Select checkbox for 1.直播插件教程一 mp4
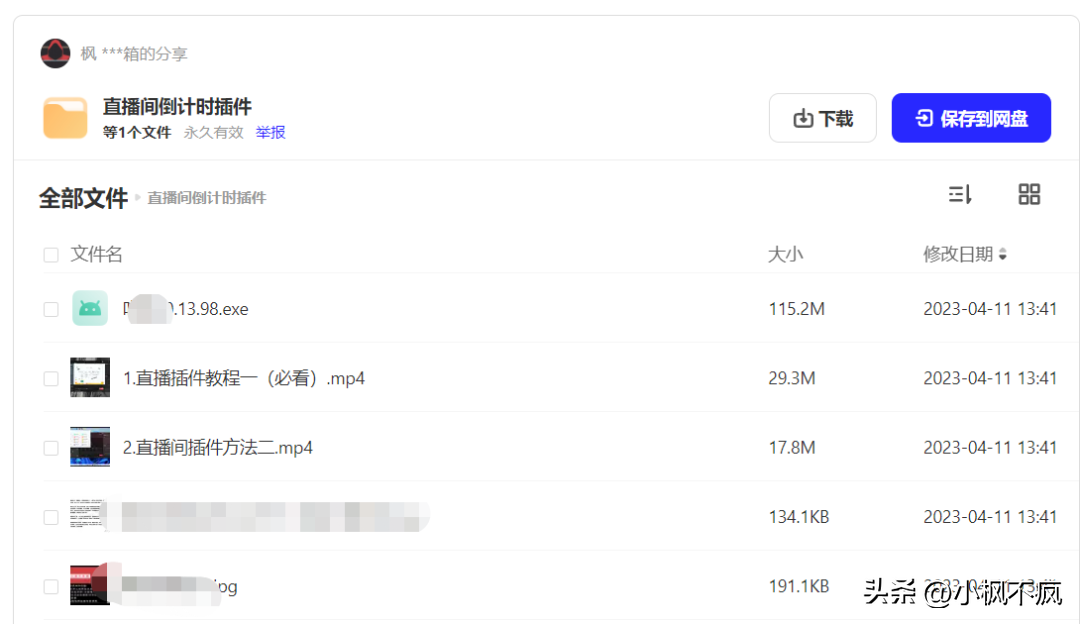Screen dimensions: 1080x624 click(51, 379)
